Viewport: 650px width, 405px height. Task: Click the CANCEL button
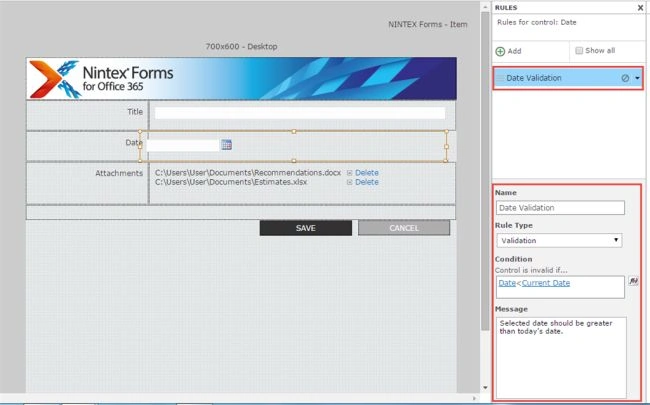(404, 228)
